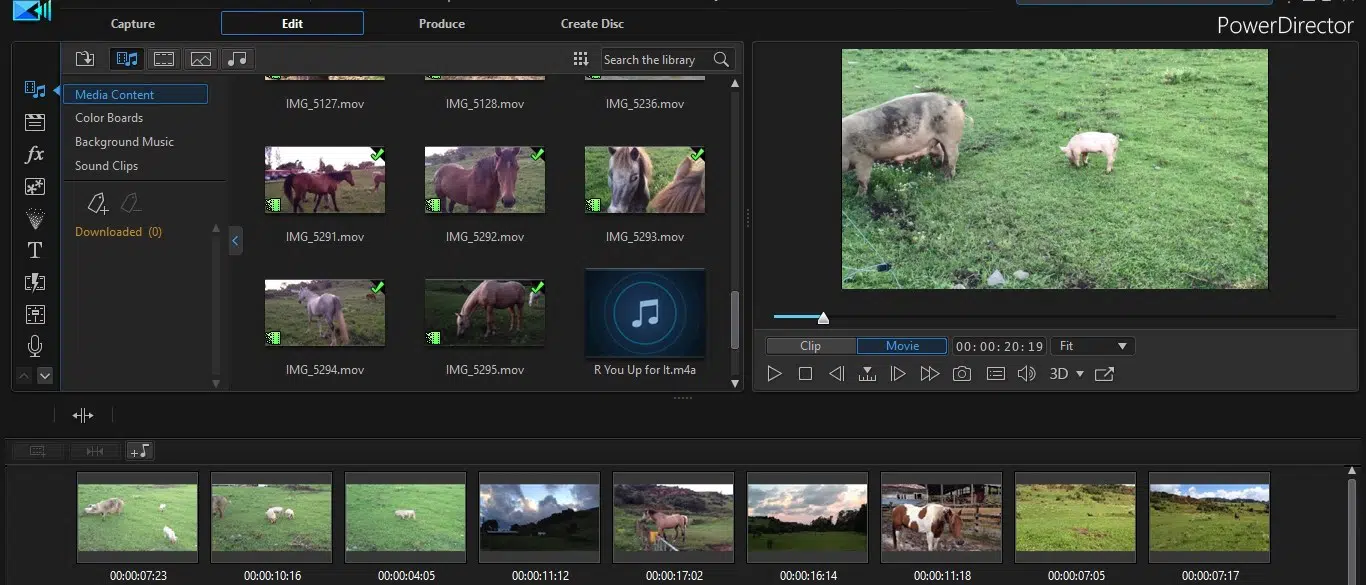Open the Create Disc tab

[x=592, y=24]
